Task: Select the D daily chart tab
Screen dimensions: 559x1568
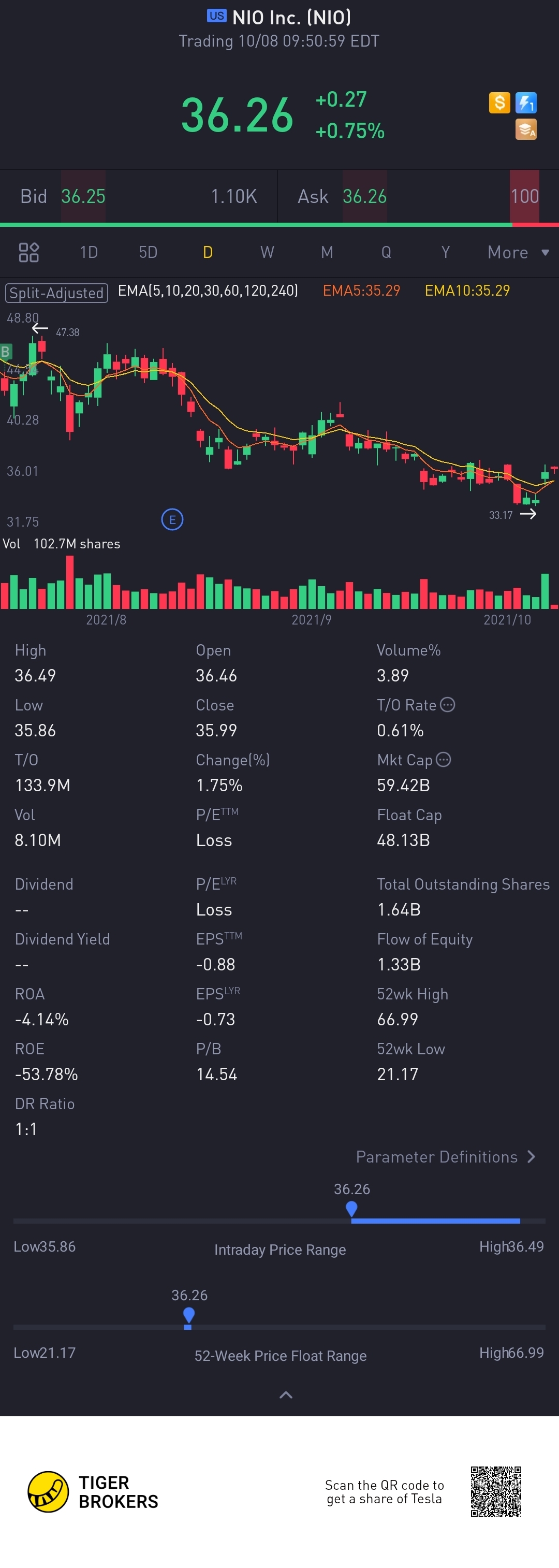Action: [x=208, y=252]
